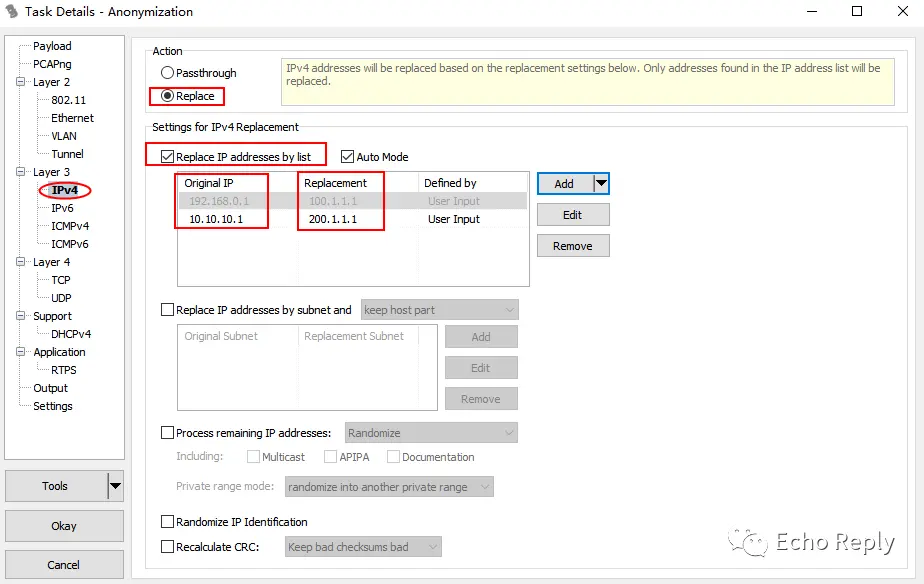Select VLAN in the tree

pyautogui.click(x=64, y=136)
